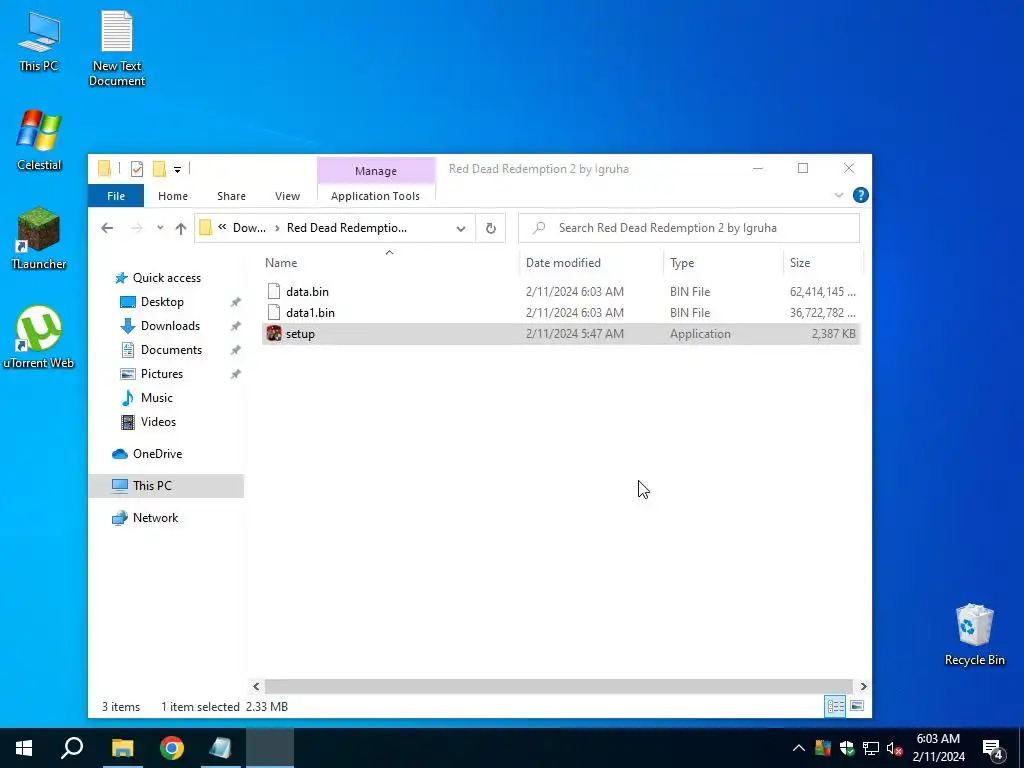Sort files by Date modified column
This screenshot has height=768, width=1024.
click(x=592, y=263)
